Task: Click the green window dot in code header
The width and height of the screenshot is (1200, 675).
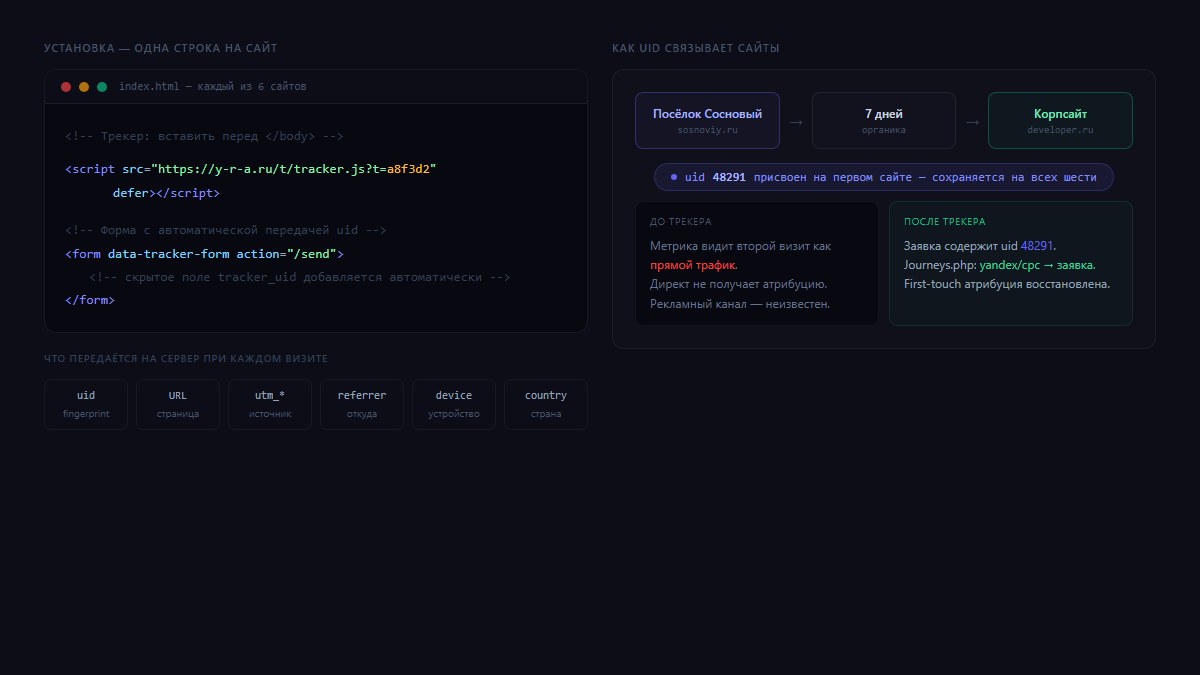Action: pos(102,87)
